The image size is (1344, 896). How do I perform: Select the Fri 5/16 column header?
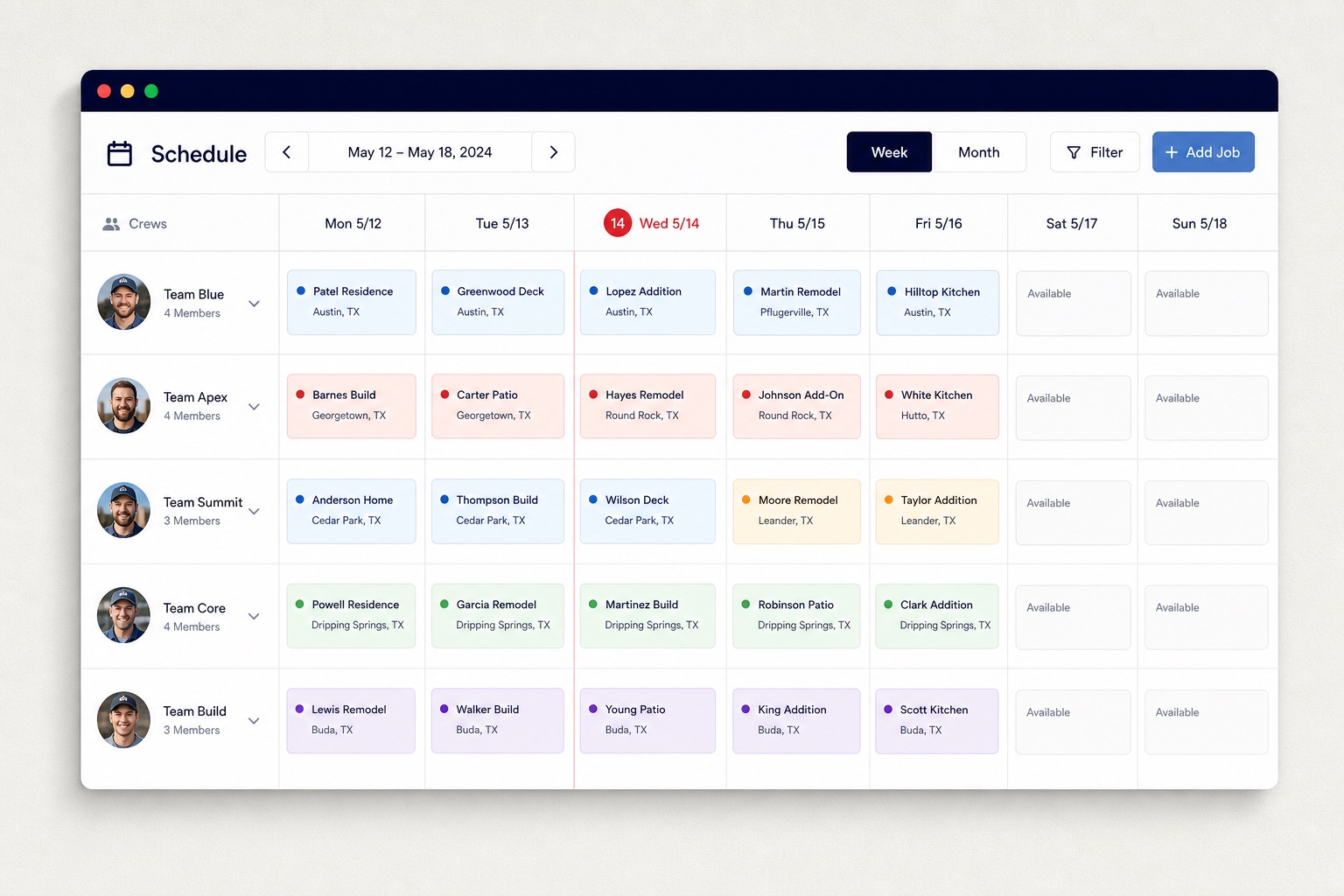point(938,224)
